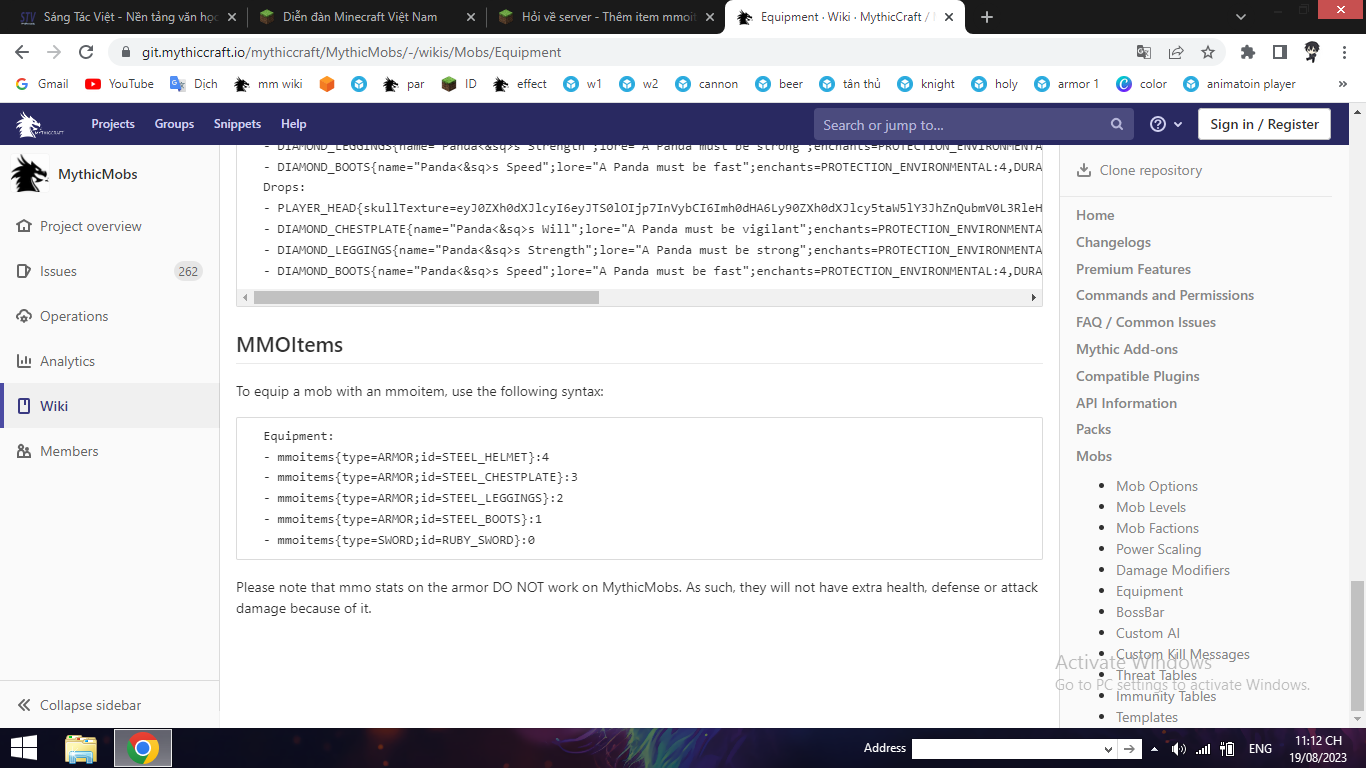Open the YouTube bookmark
Viewport: 1366px width, 768px height.
point(120,84)
